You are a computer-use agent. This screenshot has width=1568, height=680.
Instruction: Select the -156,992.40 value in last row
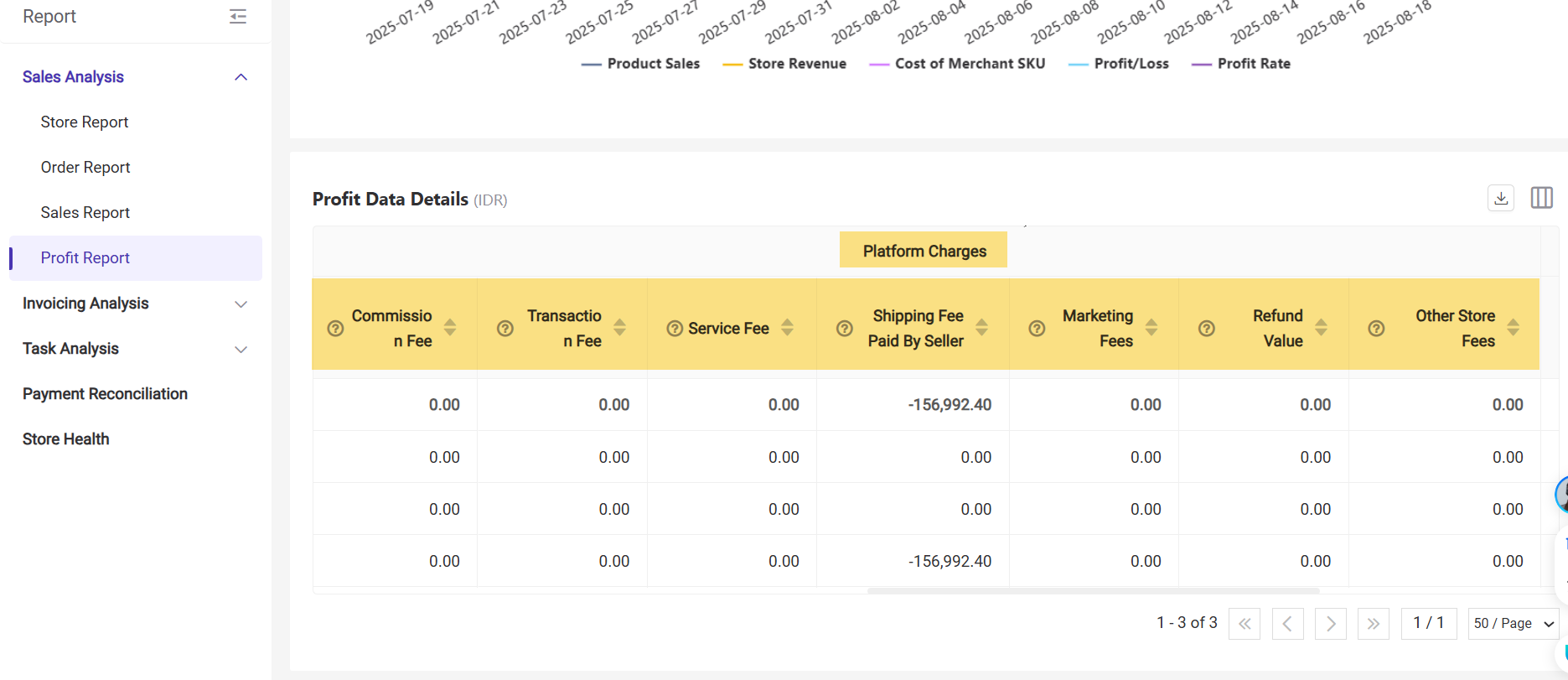tap(950, 562)
